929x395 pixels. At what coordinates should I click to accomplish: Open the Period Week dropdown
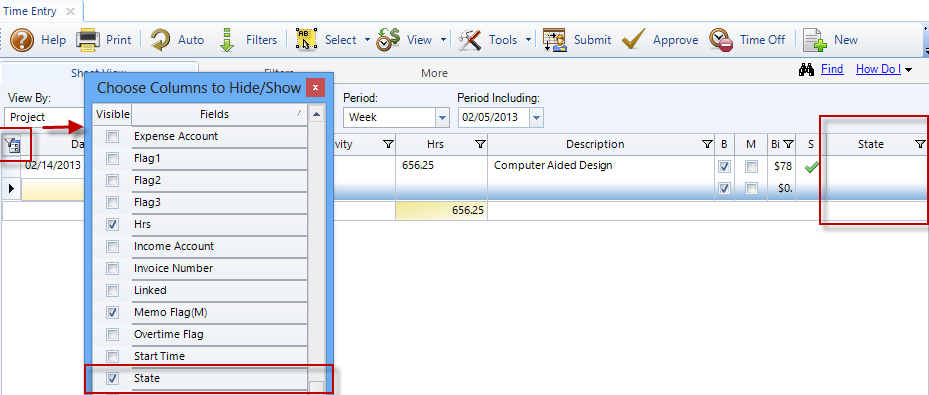coord(443,117)
